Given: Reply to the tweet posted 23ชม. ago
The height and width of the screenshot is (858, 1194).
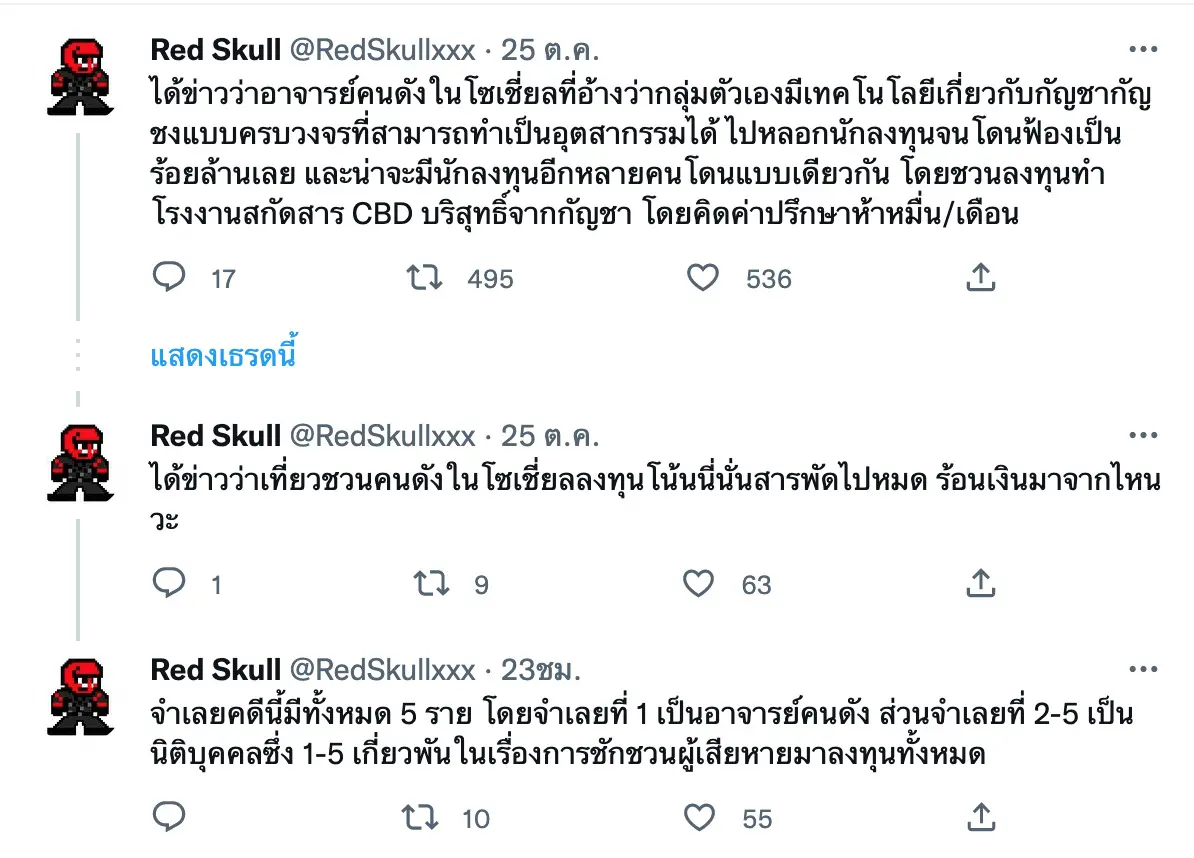Looking at the screenshot, I should point(167,817).
